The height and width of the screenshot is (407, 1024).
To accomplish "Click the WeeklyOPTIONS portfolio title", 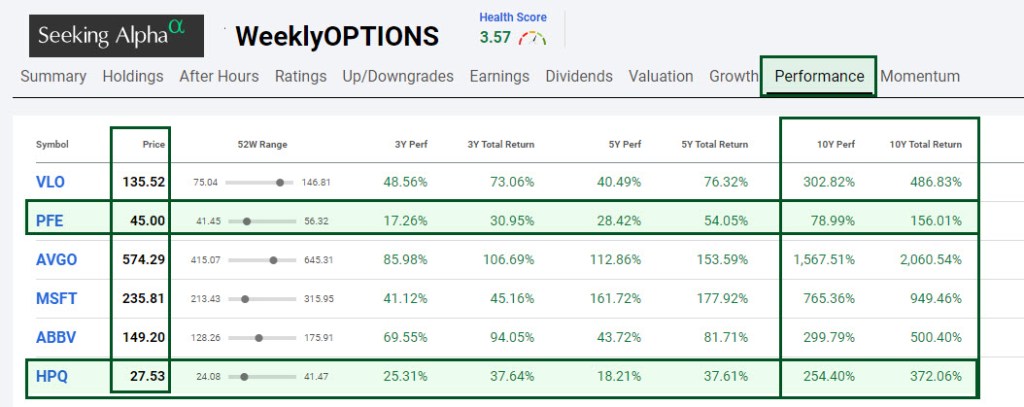I will (337, 37).
